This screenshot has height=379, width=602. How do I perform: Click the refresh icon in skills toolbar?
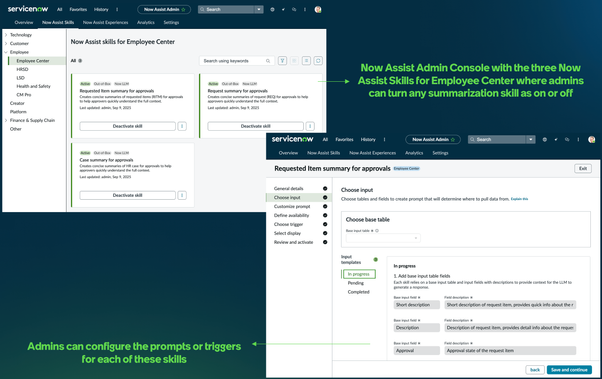pos(318,61)
